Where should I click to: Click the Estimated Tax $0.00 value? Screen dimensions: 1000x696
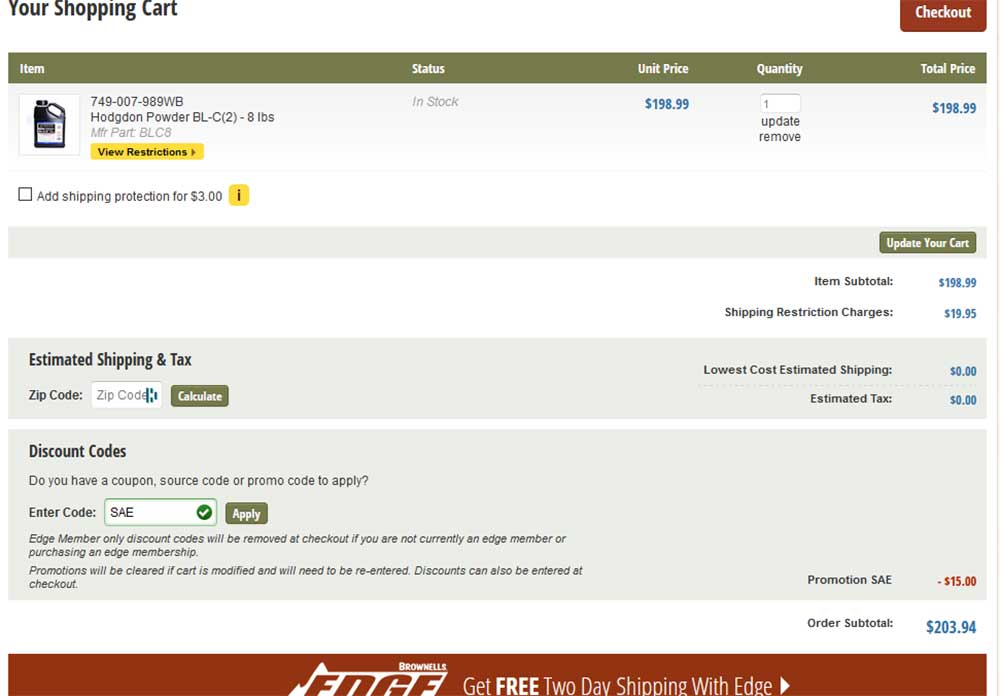point(962,400)
